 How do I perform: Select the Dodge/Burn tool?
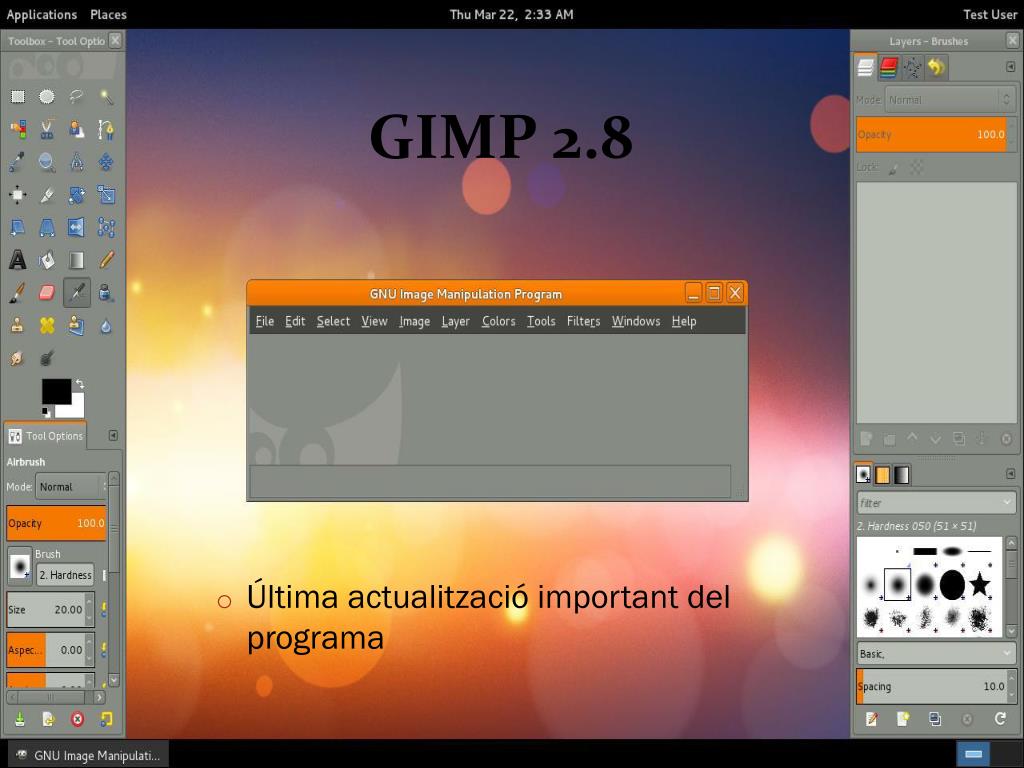pos(46,358)
